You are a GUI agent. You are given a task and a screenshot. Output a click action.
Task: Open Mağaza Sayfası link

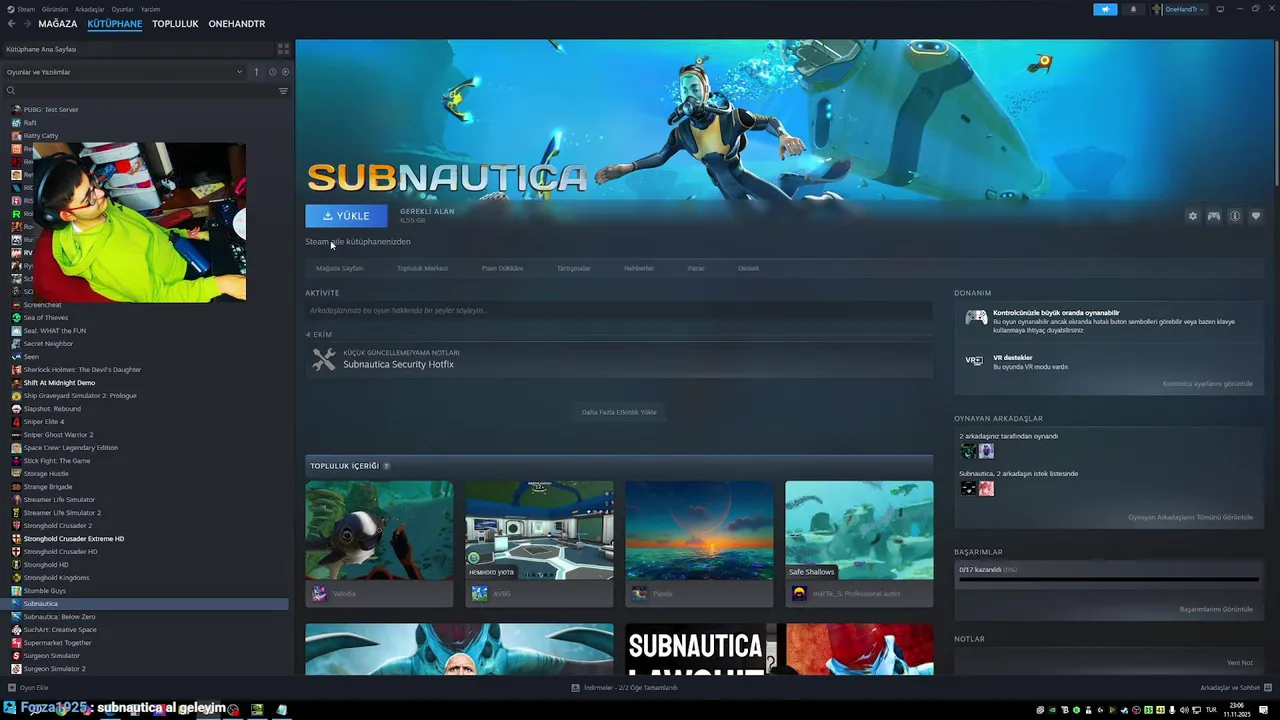pos(340,268)
